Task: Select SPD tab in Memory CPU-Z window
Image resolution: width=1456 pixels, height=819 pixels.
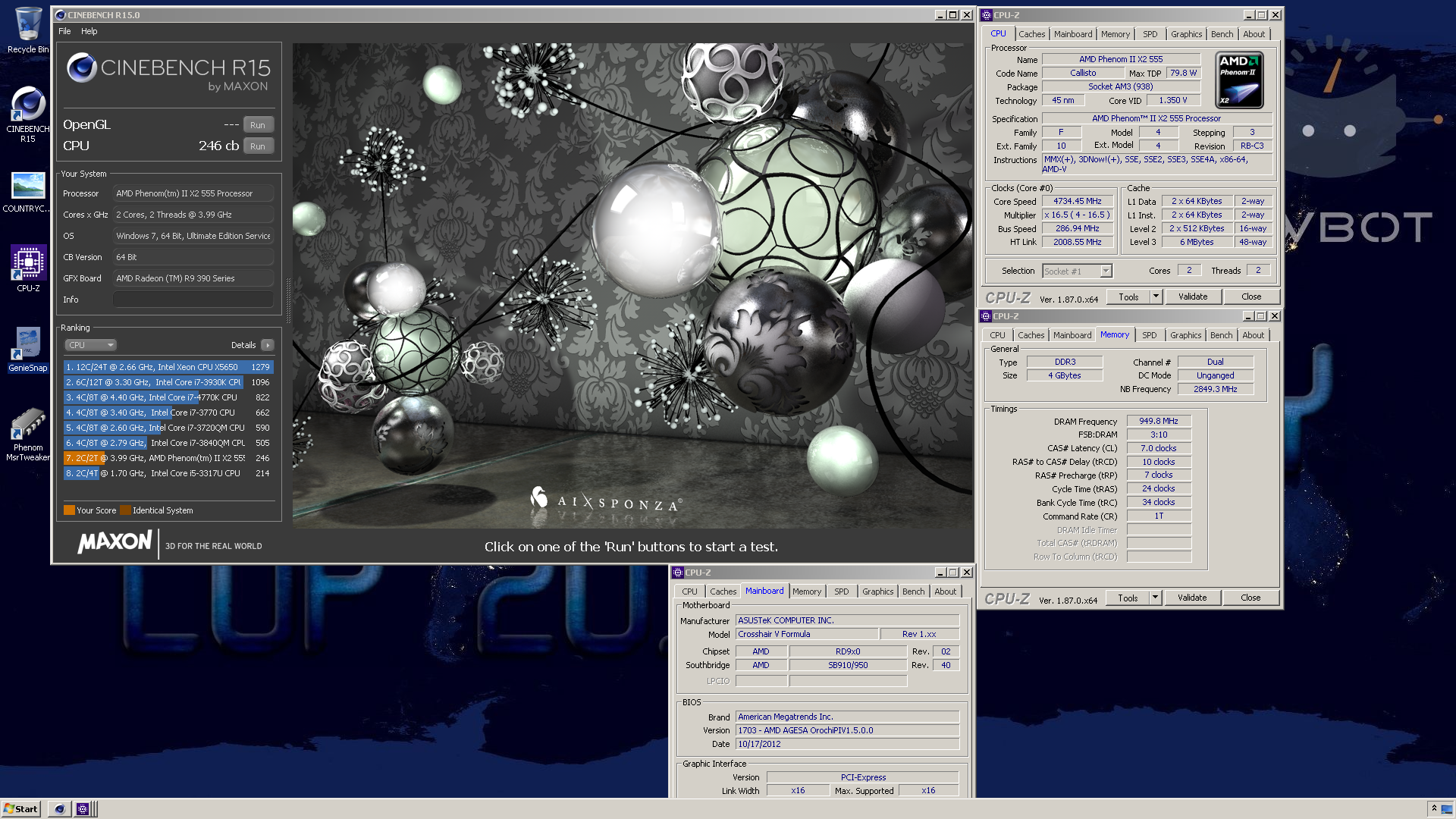Action: click(1150, 335)
